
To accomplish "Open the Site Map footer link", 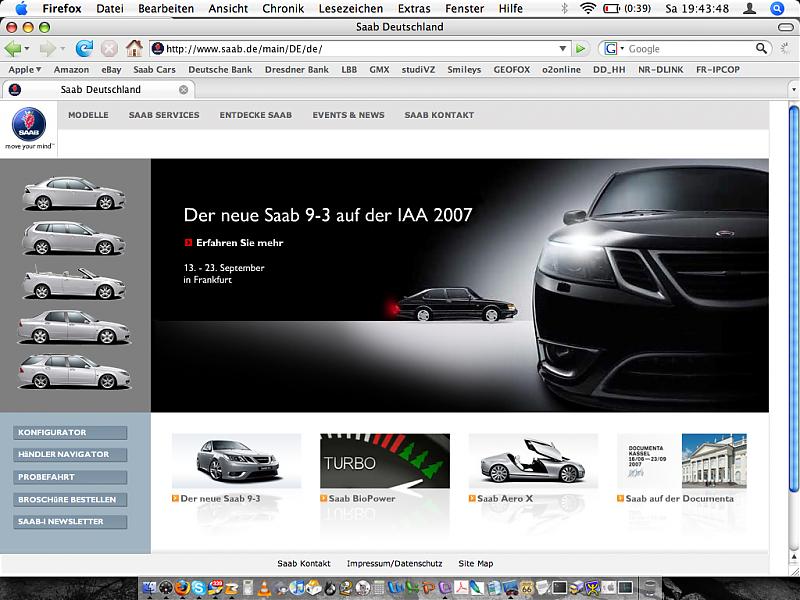I will tap(476, 564).
